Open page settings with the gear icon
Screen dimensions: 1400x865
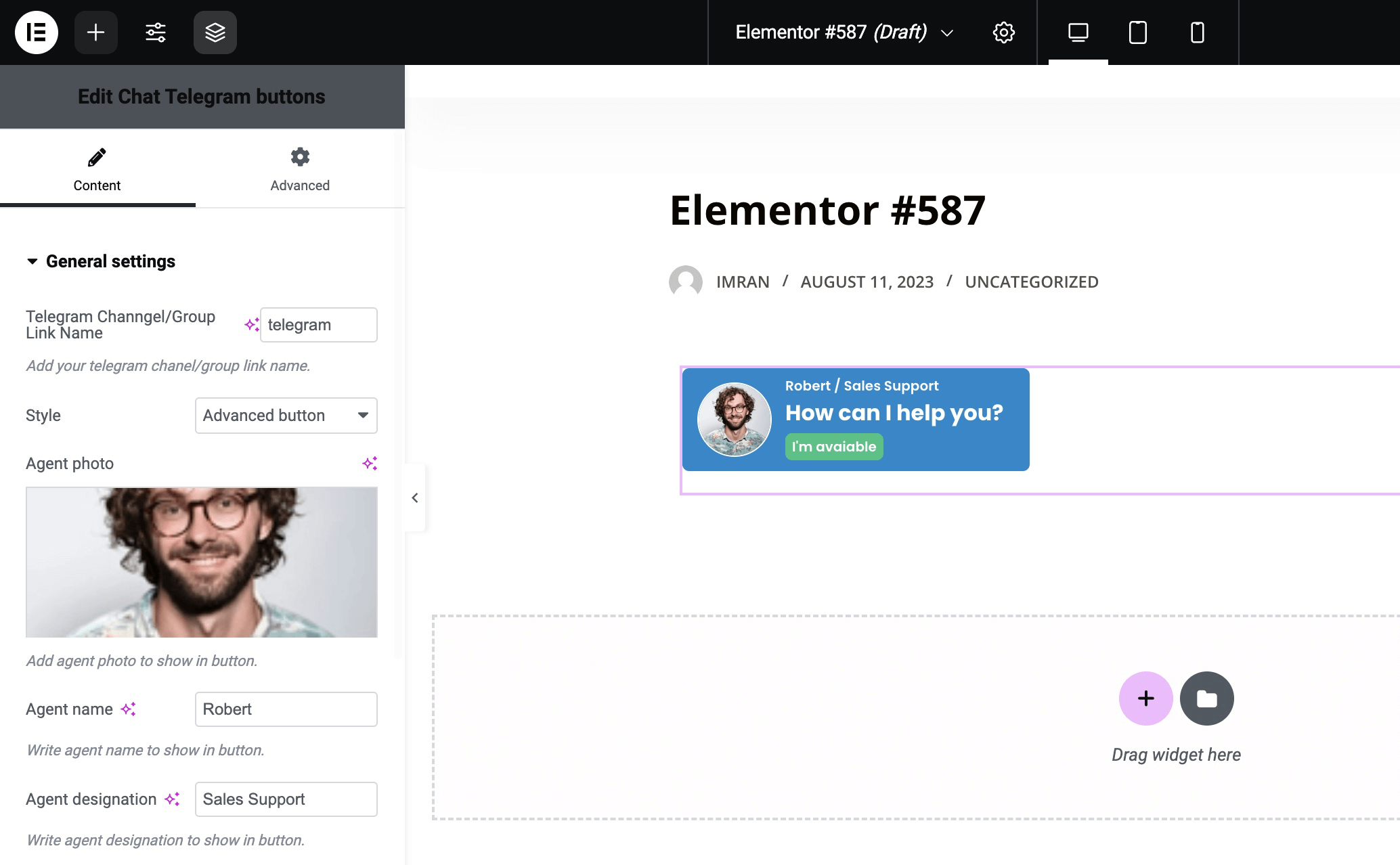(x=1003, y=32)
